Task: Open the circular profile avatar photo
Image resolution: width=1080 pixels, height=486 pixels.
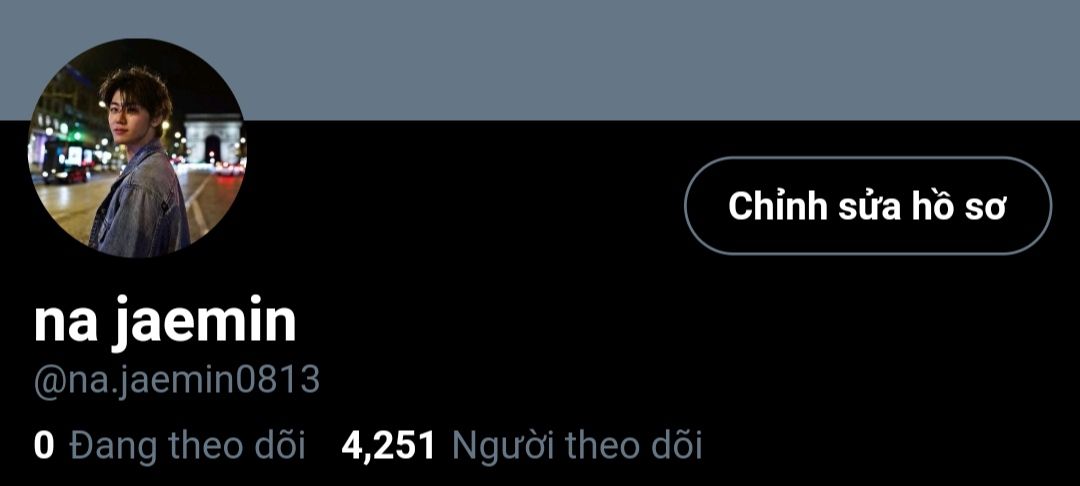Action: coord(136,147)
